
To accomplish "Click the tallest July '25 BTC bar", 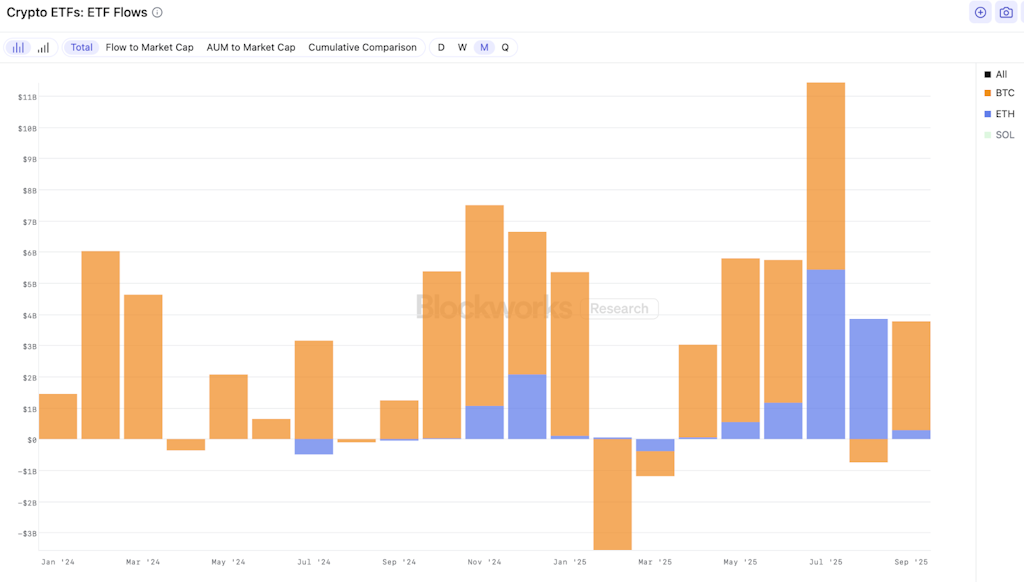I will coord(825,175).
